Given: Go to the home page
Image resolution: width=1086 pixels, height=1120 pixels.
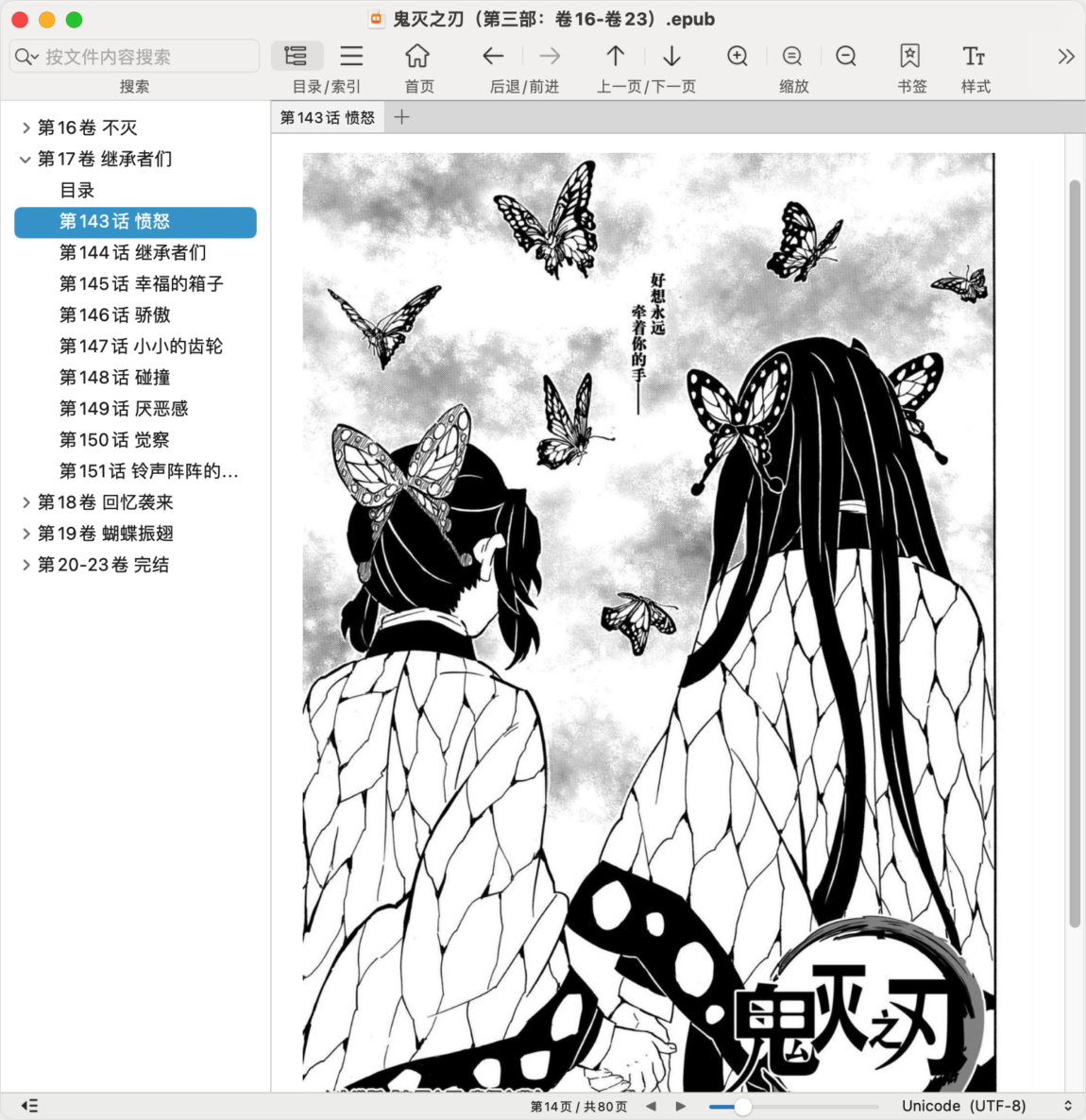Looking at the screenshot, I should pos(418,56).
